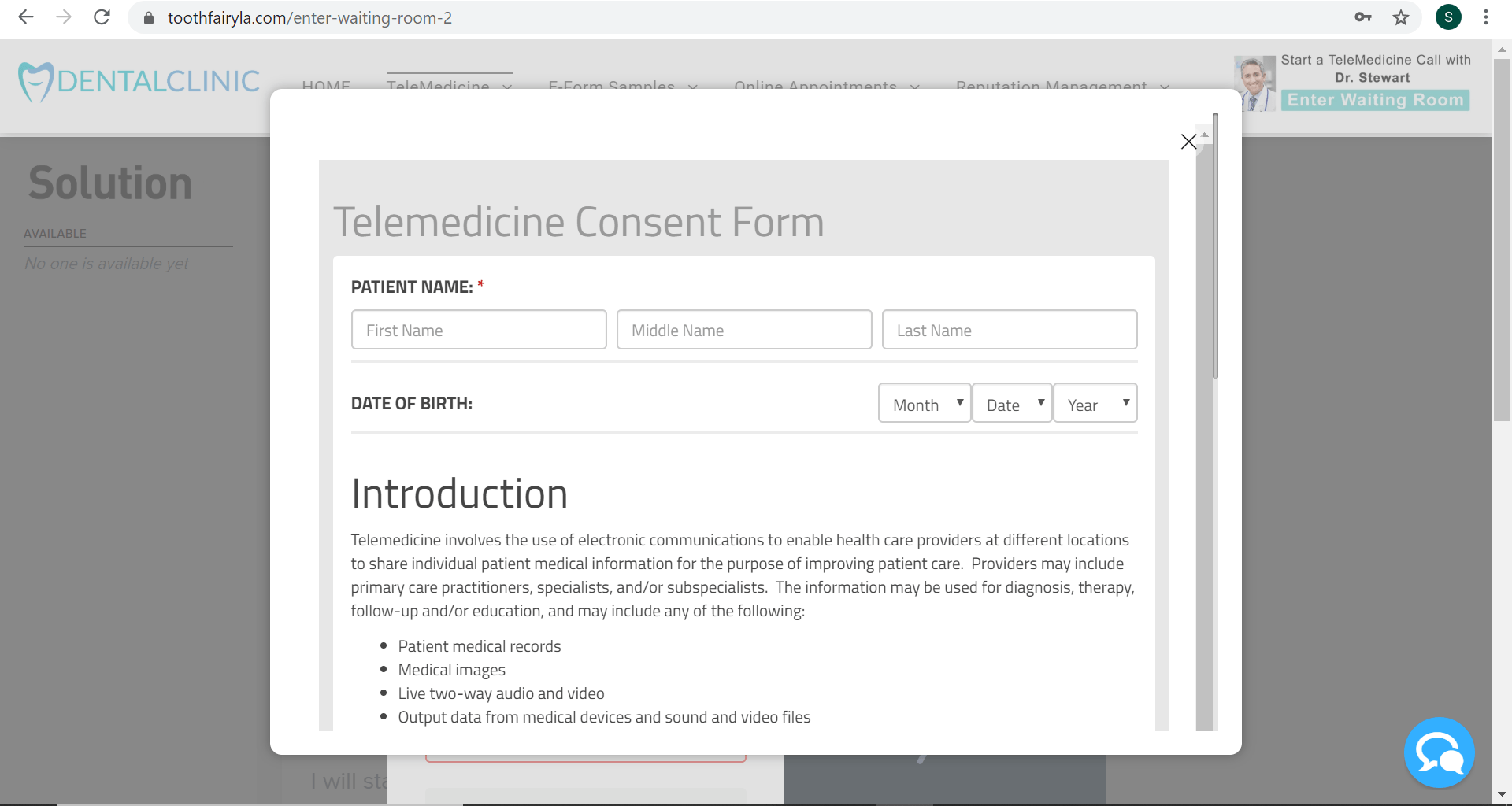The width and height of the screenshot is (1512, 806).
Task: Open Chrome's three-dot menu
Action: [1486, 17]
